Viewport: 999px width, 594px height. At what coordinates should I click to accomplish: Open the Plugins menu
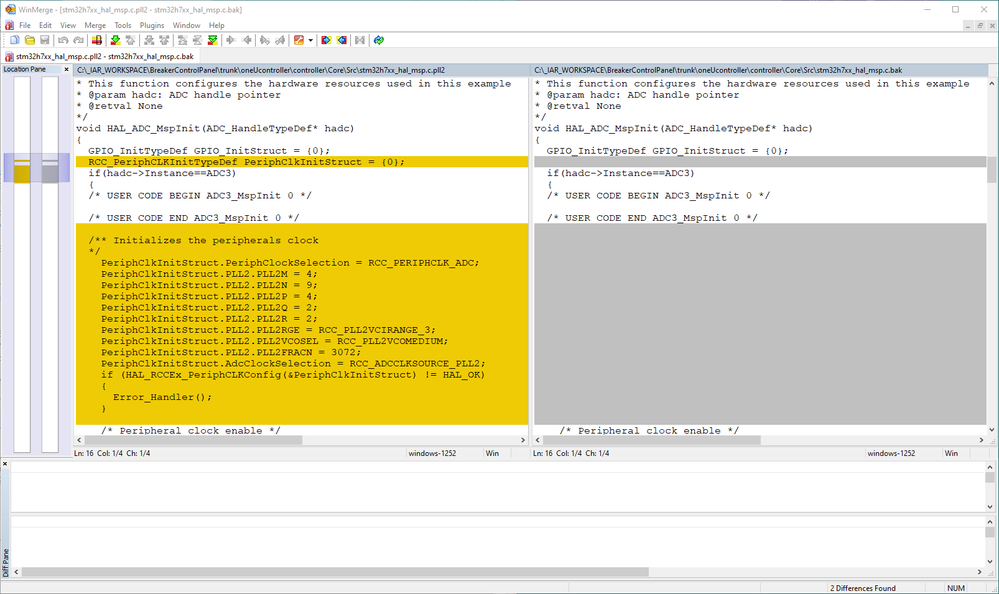pos(152,25)
